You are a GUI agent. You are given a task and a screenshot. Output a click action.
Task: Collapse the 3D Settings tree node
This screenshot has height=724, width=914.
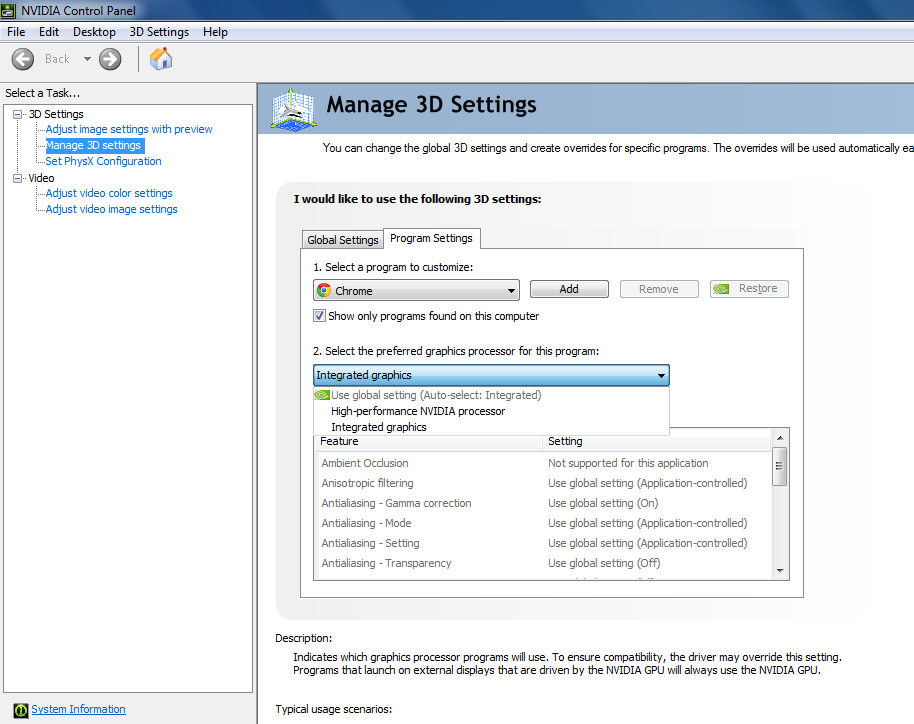point(18,114)
